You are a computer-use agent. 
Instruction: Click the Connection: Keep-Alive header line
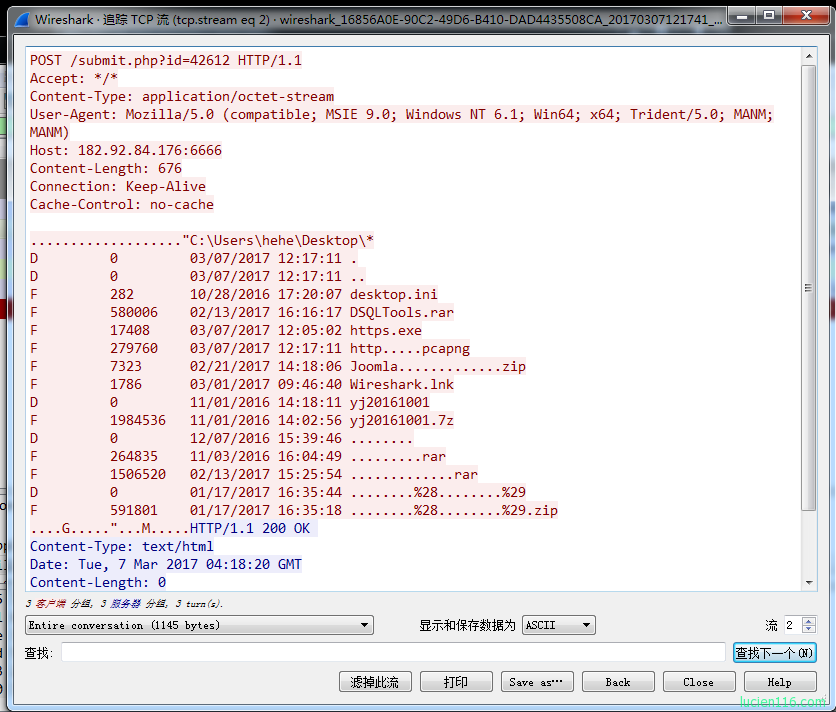point(118,187)
